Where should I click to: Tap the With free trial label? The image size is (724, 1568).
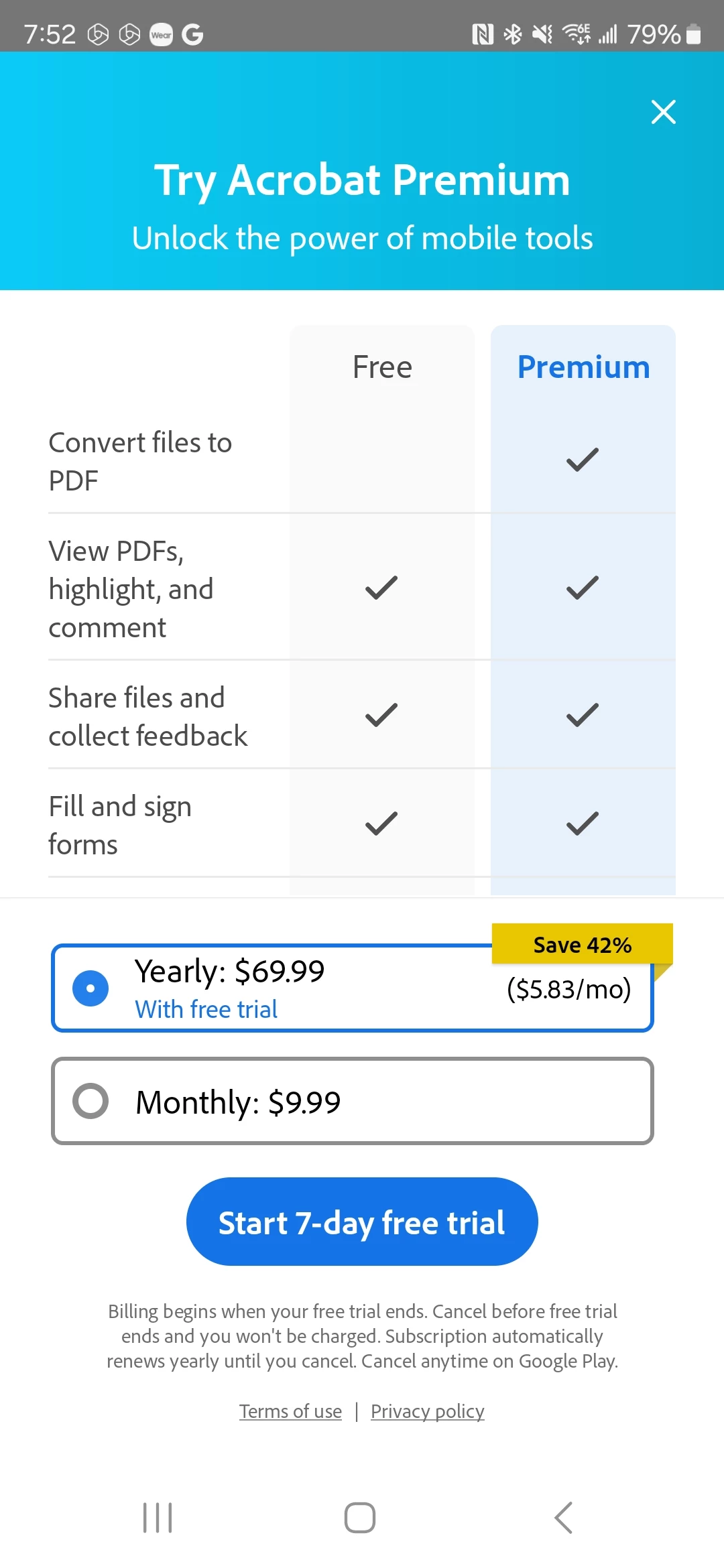[206, 1009]
